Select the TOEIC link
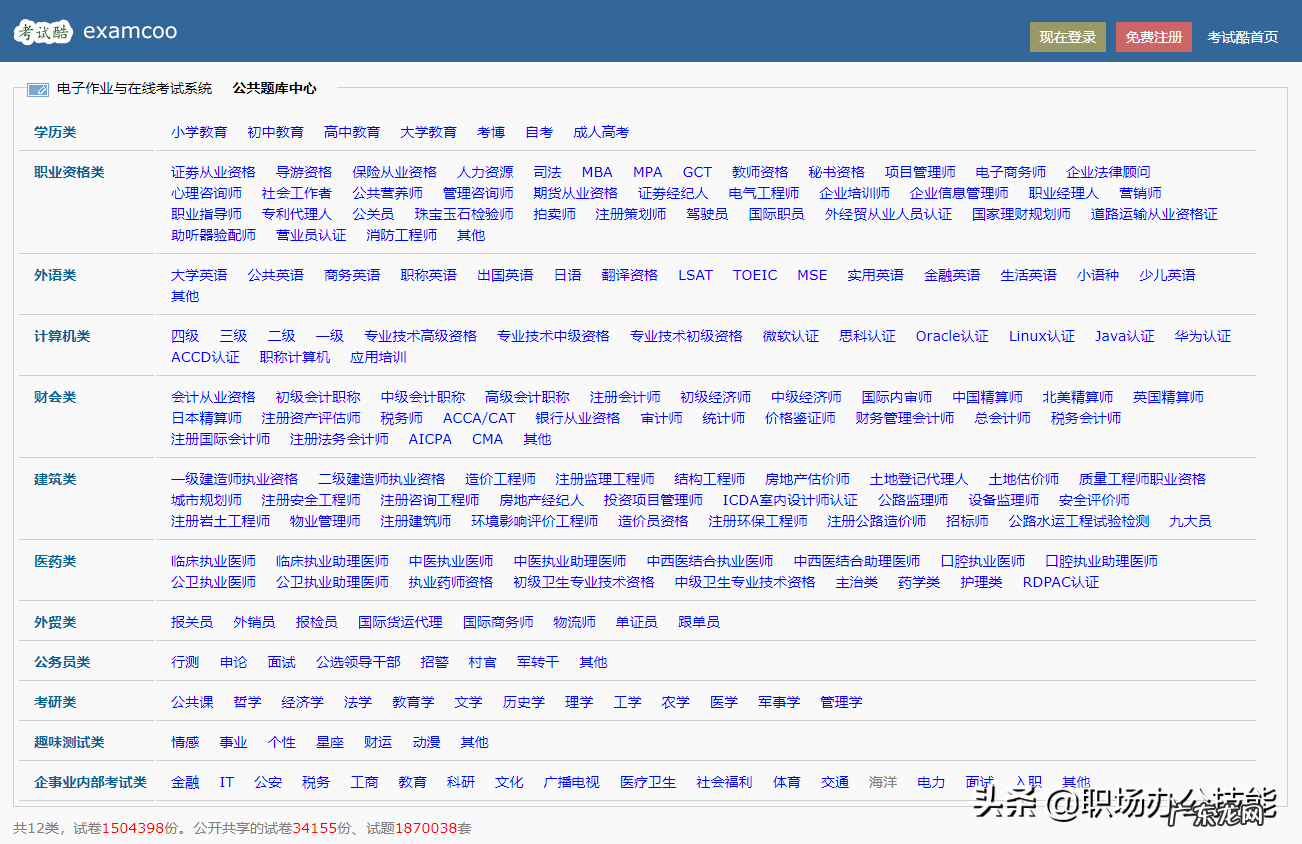This screenshot has width=1302, height=844. click(755, 275)
